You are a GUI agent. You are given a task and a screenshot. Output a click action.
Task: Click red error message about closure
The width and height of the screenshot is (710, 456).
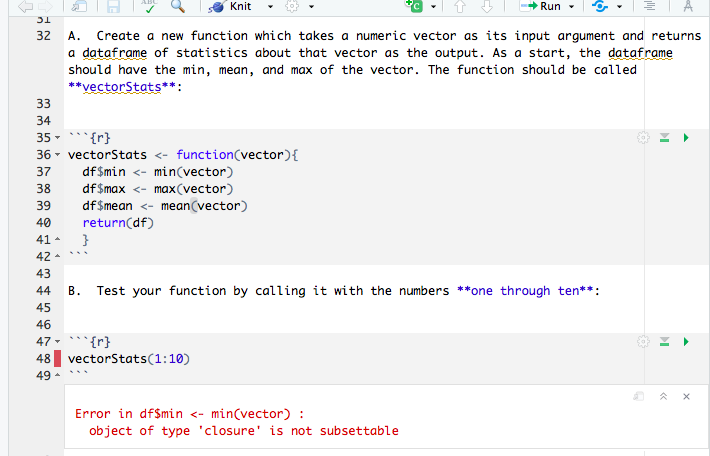tap(244, 431)
